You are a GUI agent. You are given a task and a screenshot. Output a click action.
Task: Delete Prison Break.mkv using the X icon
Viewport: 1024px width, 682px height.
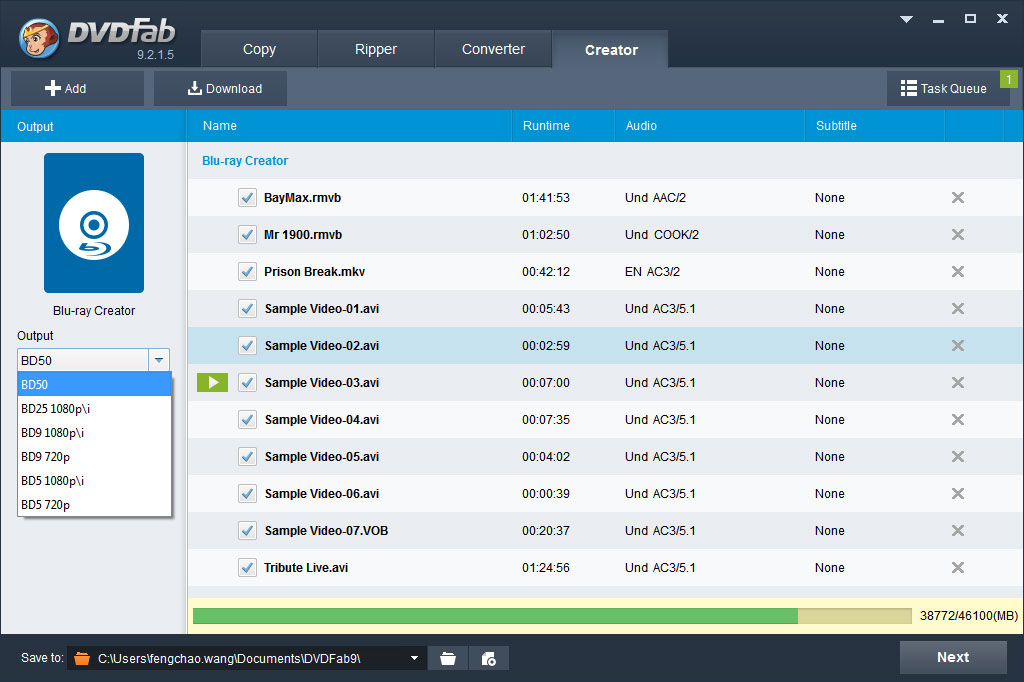957,272
